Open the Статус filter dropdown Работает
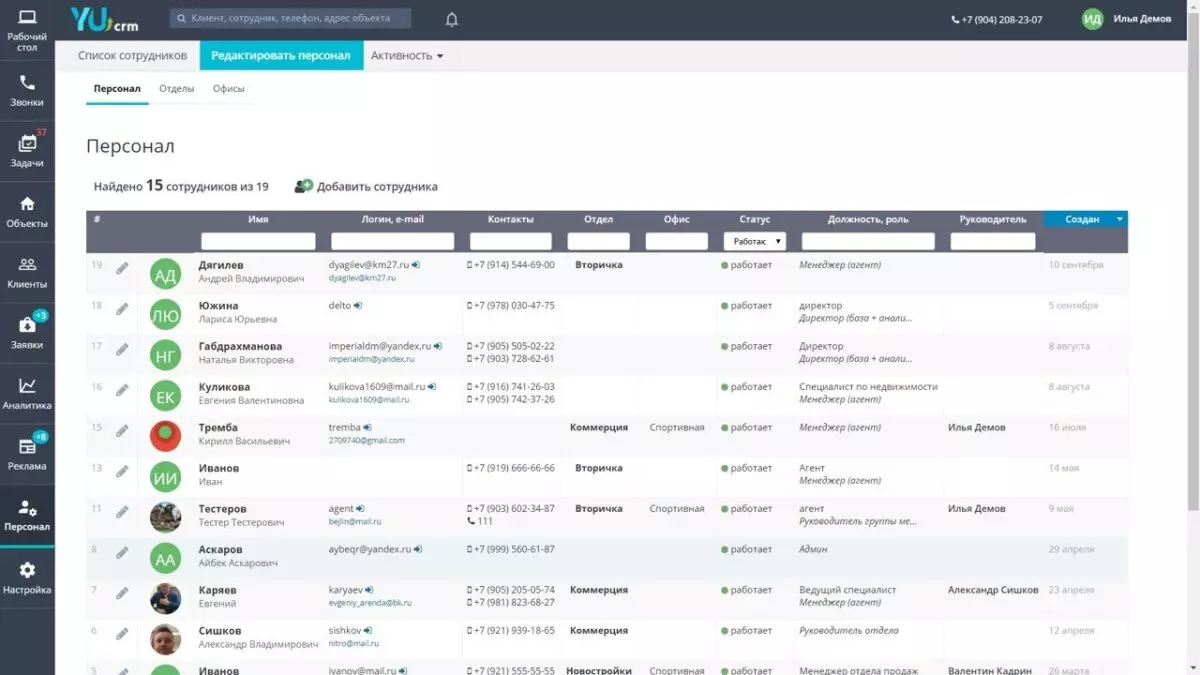This screenshot has width=1200, height=675. pos(755,241)
